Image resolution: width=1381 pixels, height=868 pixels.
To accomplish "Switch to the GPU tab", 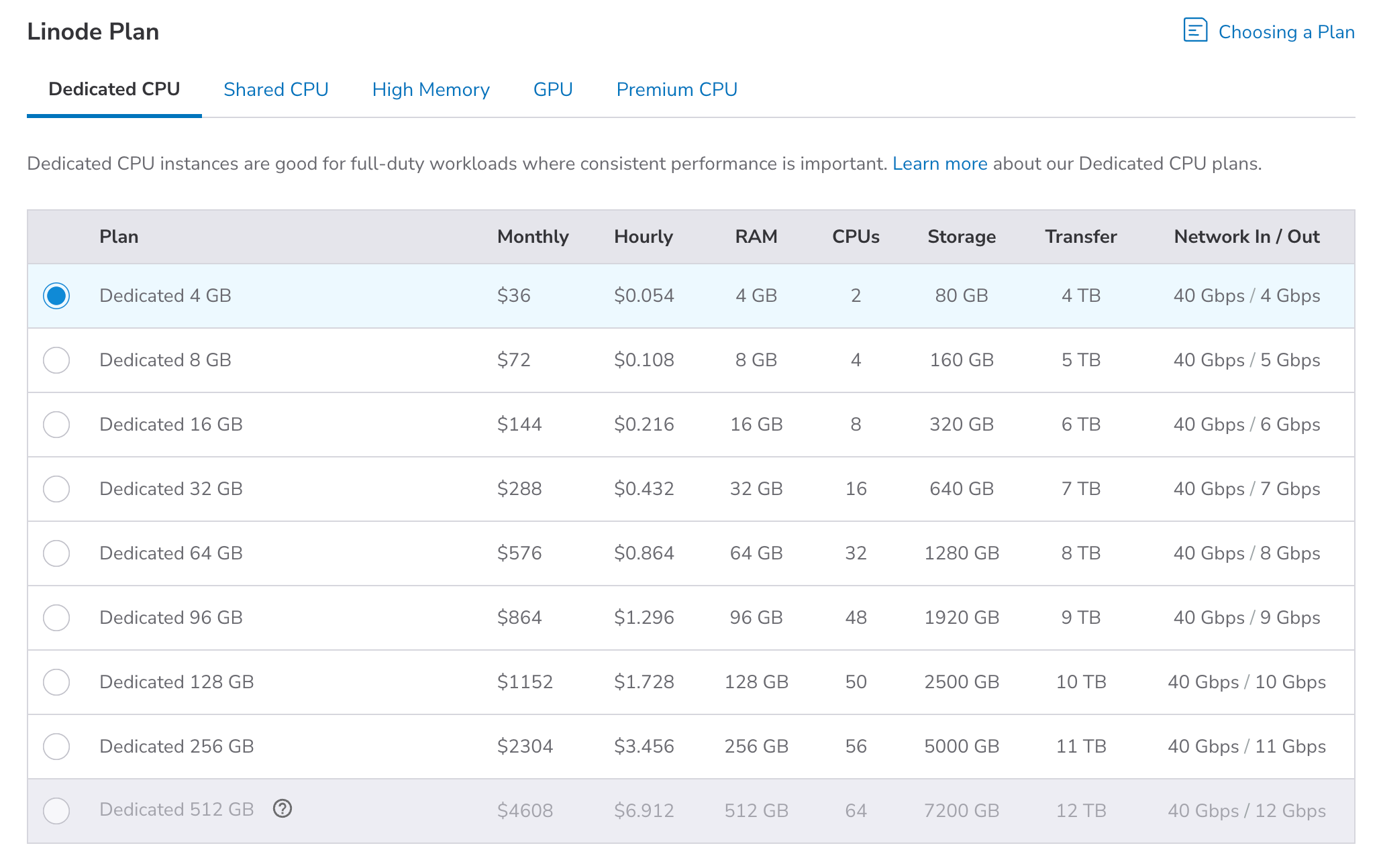I will [553, 89].
